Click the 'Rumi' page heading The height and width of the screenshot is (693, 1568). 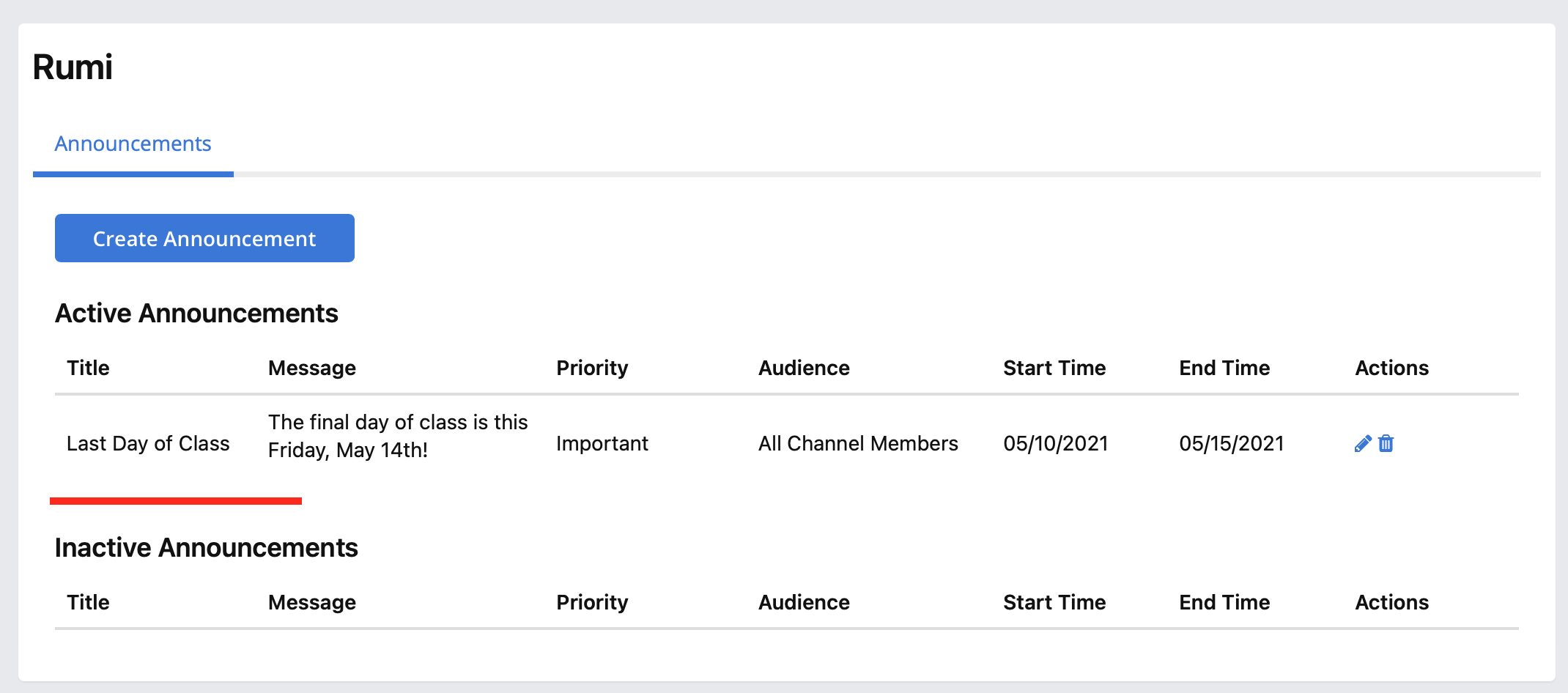73,67
